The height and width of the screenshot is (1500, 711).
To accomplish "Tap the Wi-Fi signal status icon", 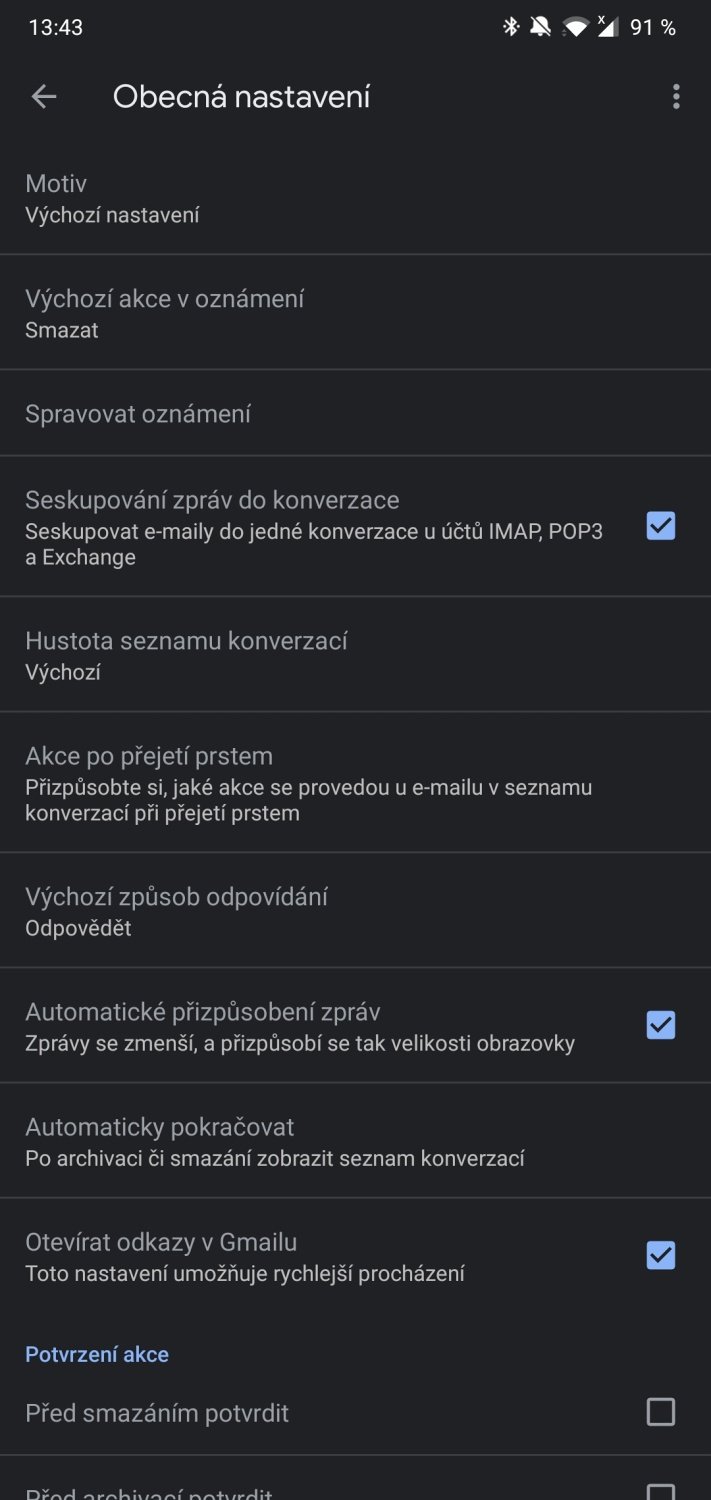I will click(574, 27).
